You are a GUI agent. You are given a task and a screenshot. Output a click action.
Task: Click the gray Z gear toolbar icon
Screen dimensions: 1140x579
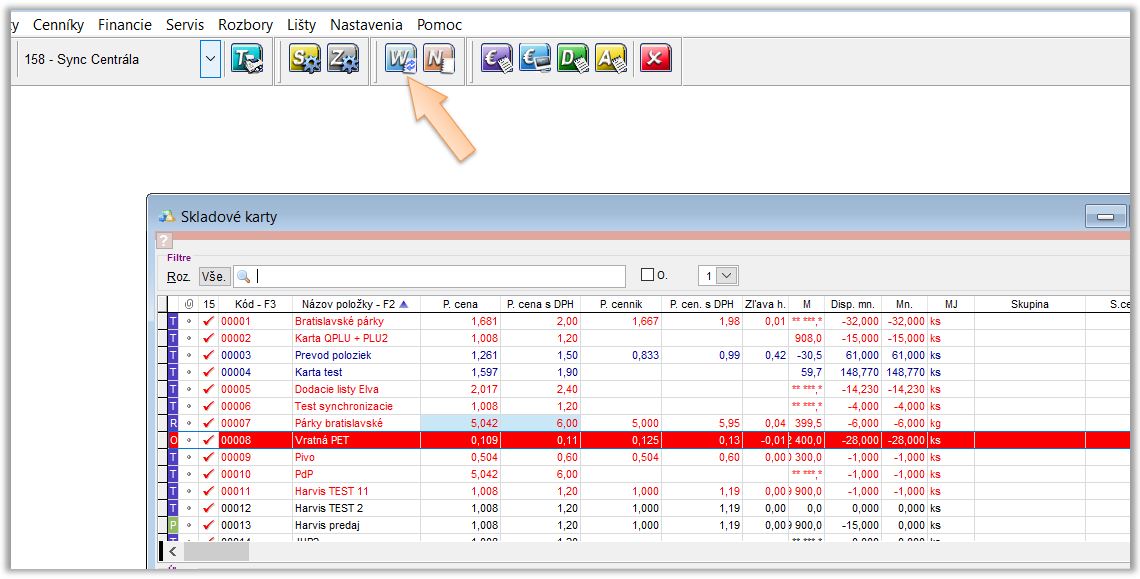[343, 59]
